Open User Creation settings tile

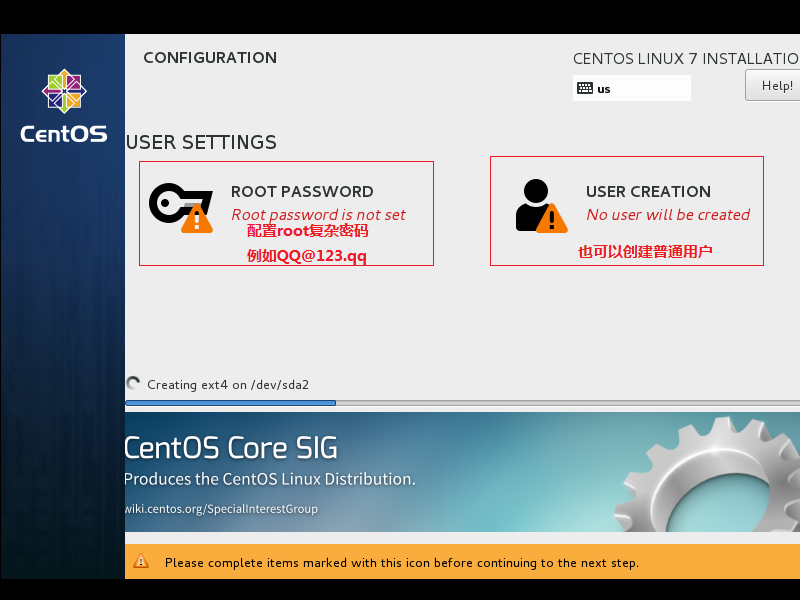627,210
